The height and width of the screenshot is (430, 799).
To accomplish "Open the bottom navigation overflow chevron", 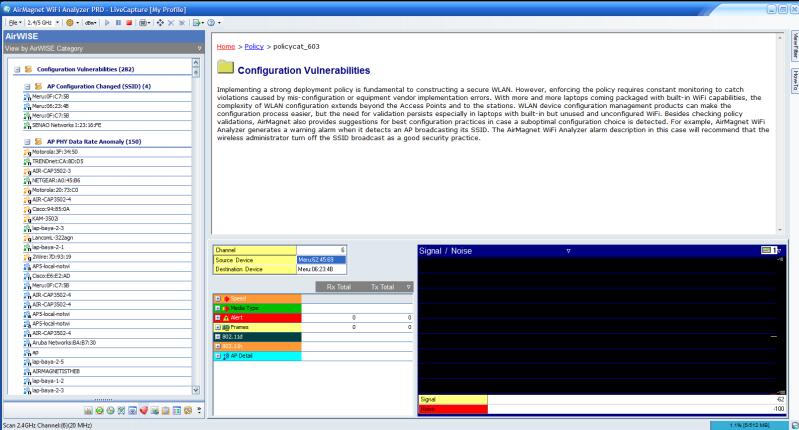I will pyautogui.click(x=199, y=411).
